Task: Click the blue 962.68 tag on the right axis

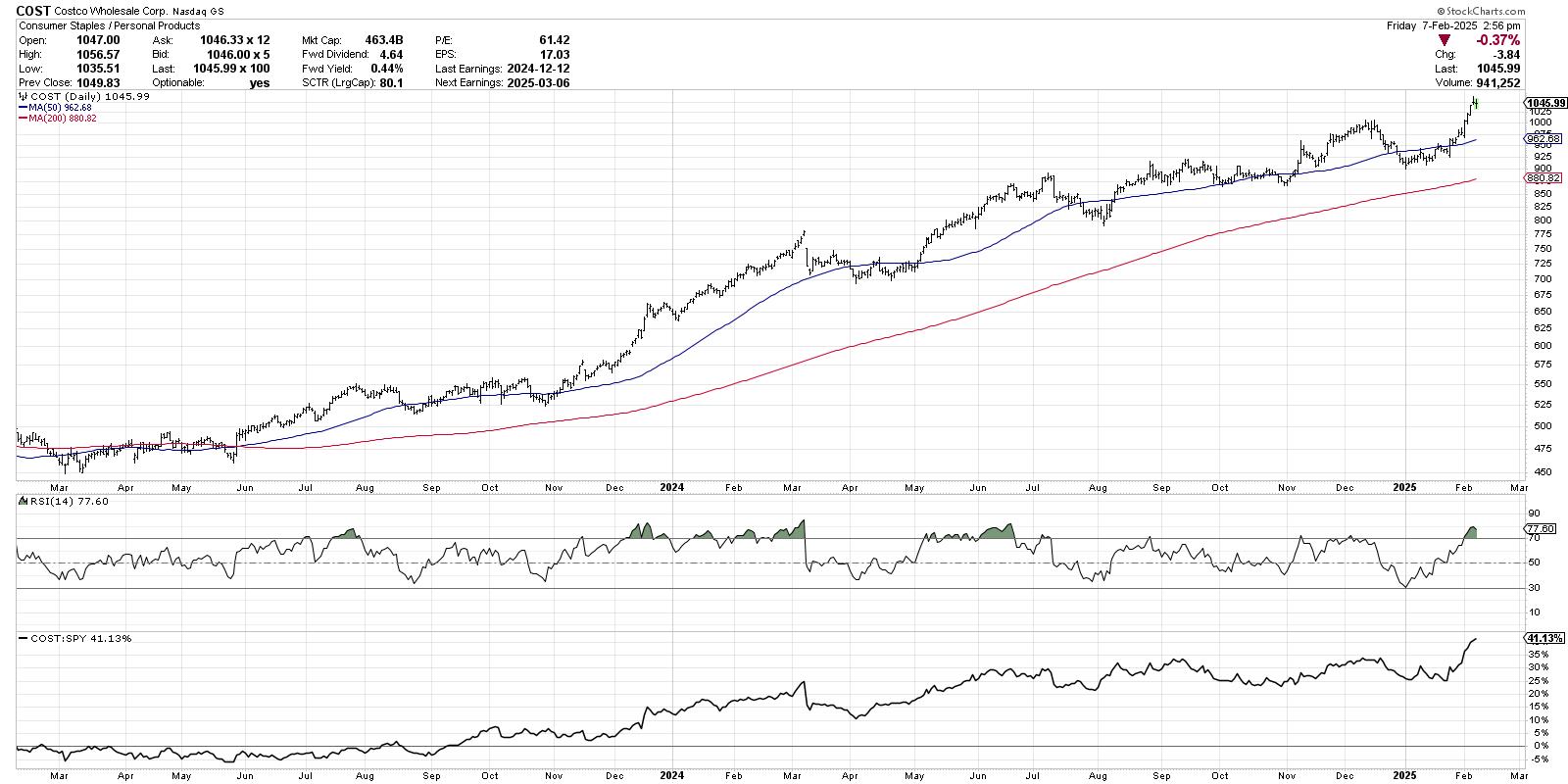Action: [1541, 139]
